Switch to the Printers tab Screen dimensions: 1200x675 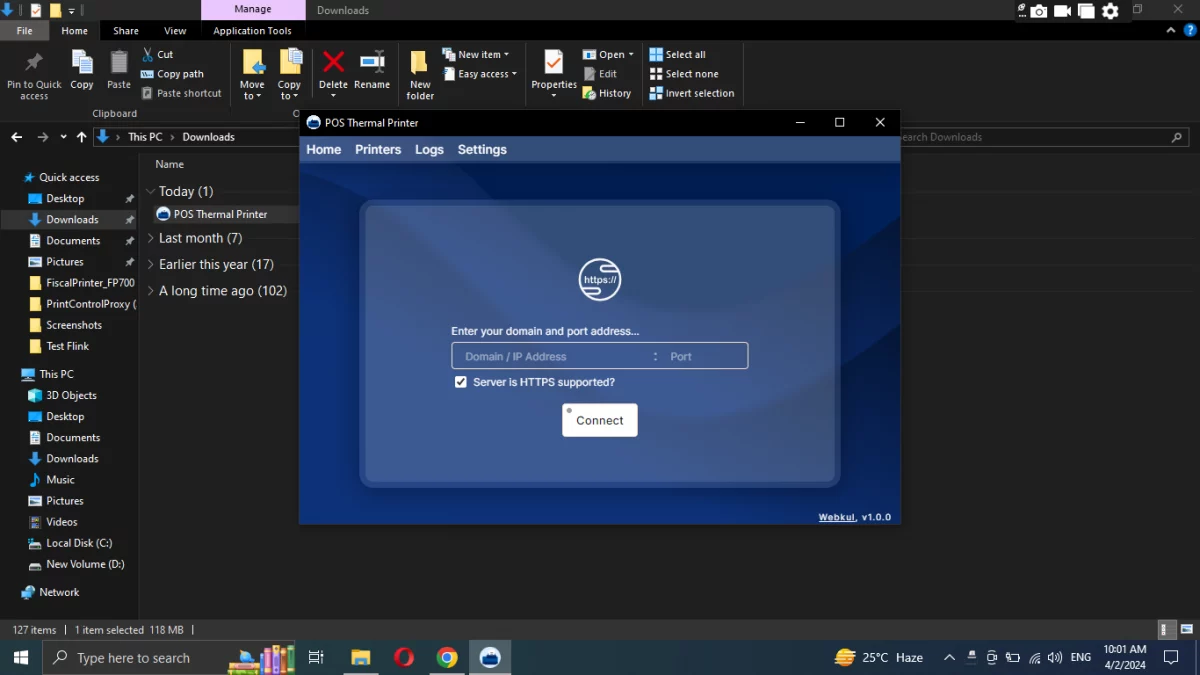378,149
